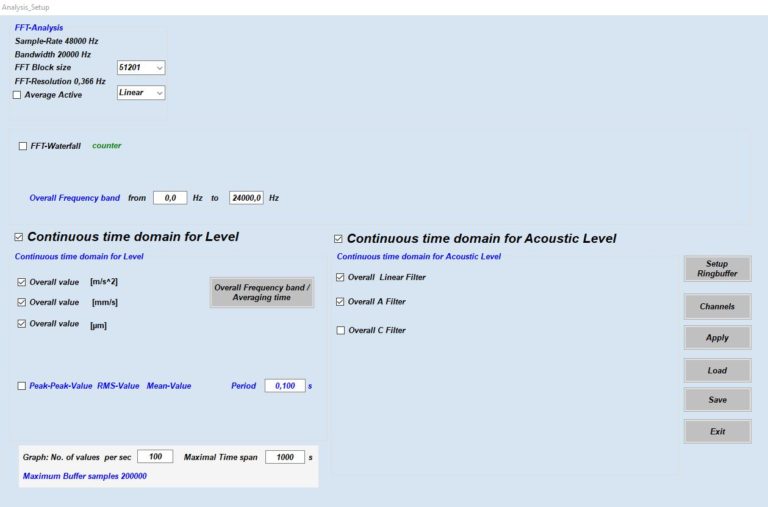This screenshot has width=768, height=507.
Task: Enable the FFT-Waterfall checkbox
Action: tap(23, 146)
